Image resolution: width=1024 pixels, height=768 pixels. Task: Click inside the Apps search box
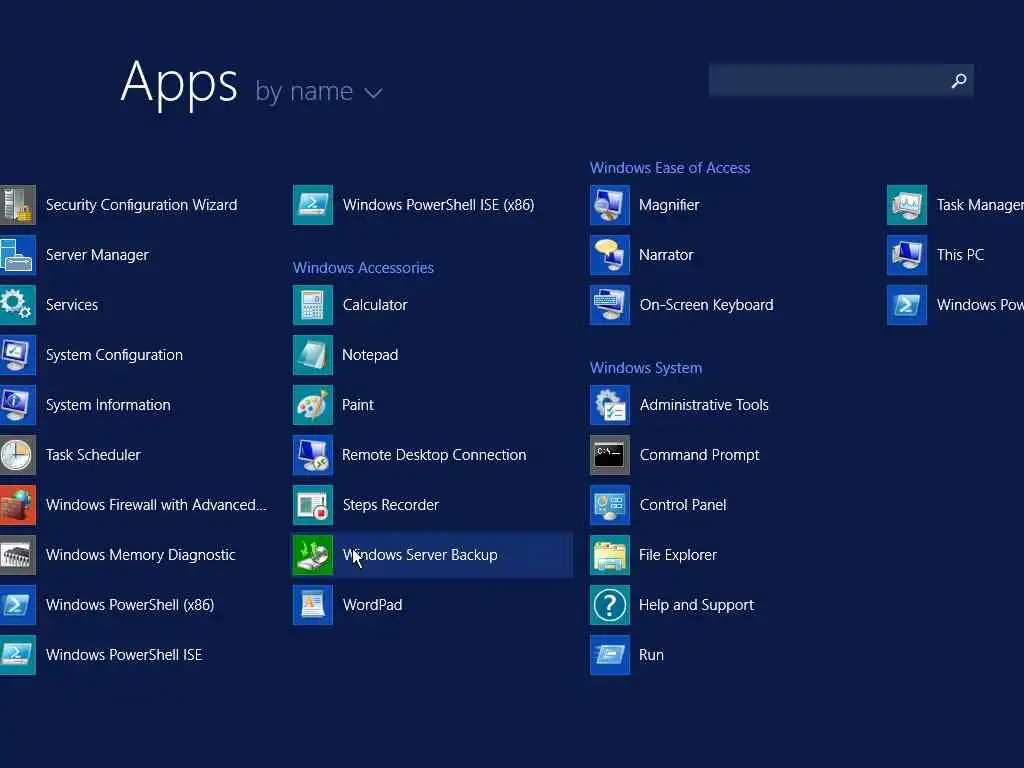827,80
